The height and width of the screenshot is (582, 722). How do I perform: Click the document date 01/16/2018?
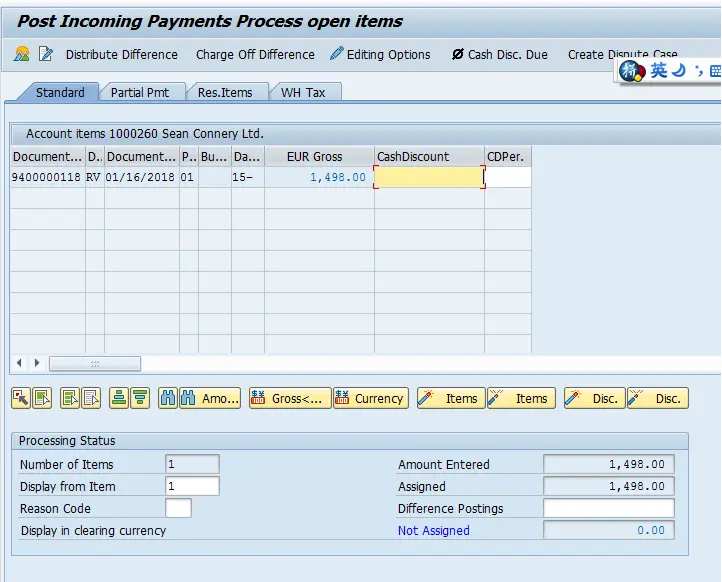(140, 177)
